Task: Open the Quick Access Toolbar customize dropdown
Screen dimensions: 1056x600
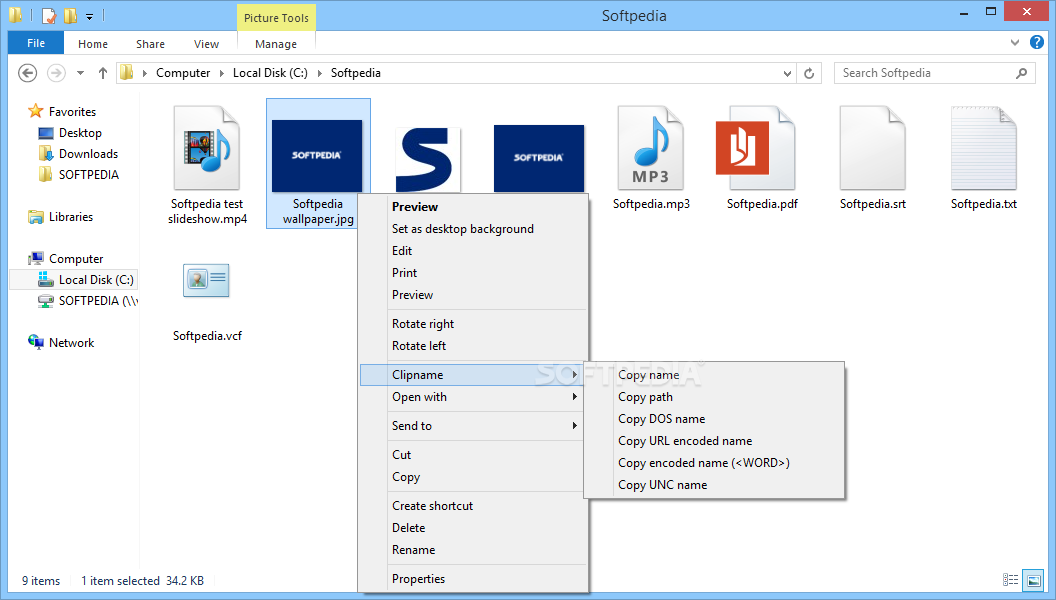Action: pyautogui.click(x=90, y=16)
